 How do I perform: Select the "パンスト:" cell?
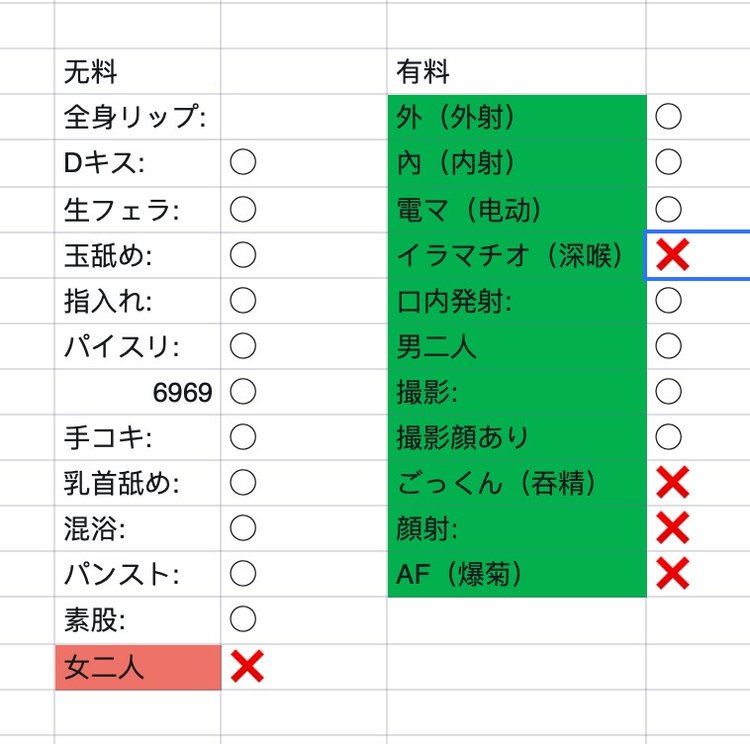pyautogui.click(x=137, y=575)
